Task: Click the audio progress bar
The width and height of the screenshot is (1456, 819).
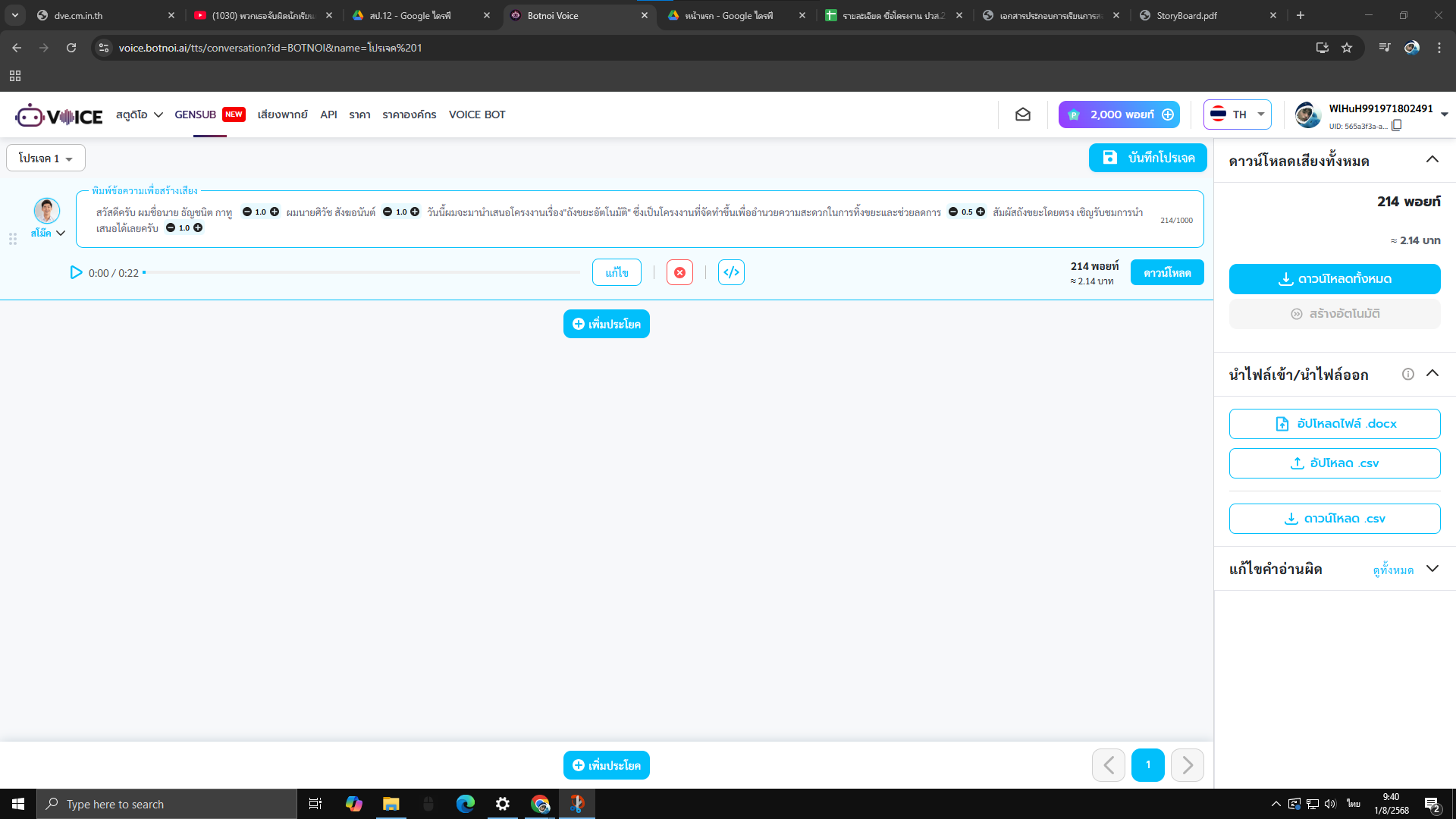Action: pyautogui.click(x=362, y=272)
